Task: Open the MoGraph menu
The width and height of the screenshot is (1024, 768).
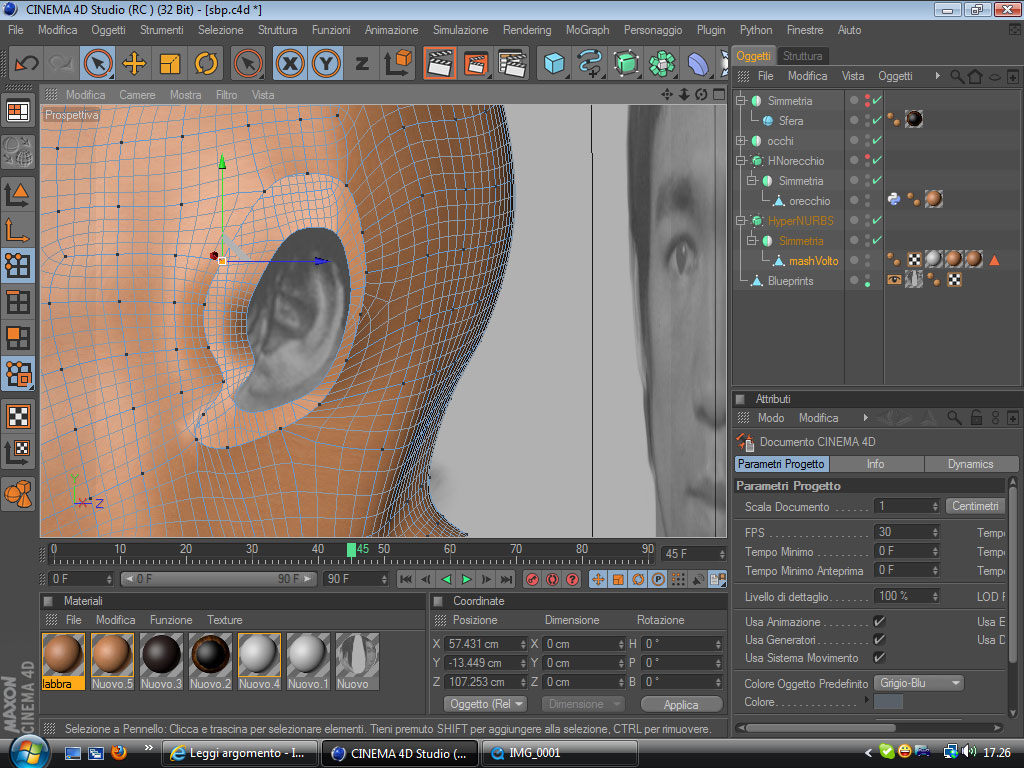Action: tap(587, 30)
